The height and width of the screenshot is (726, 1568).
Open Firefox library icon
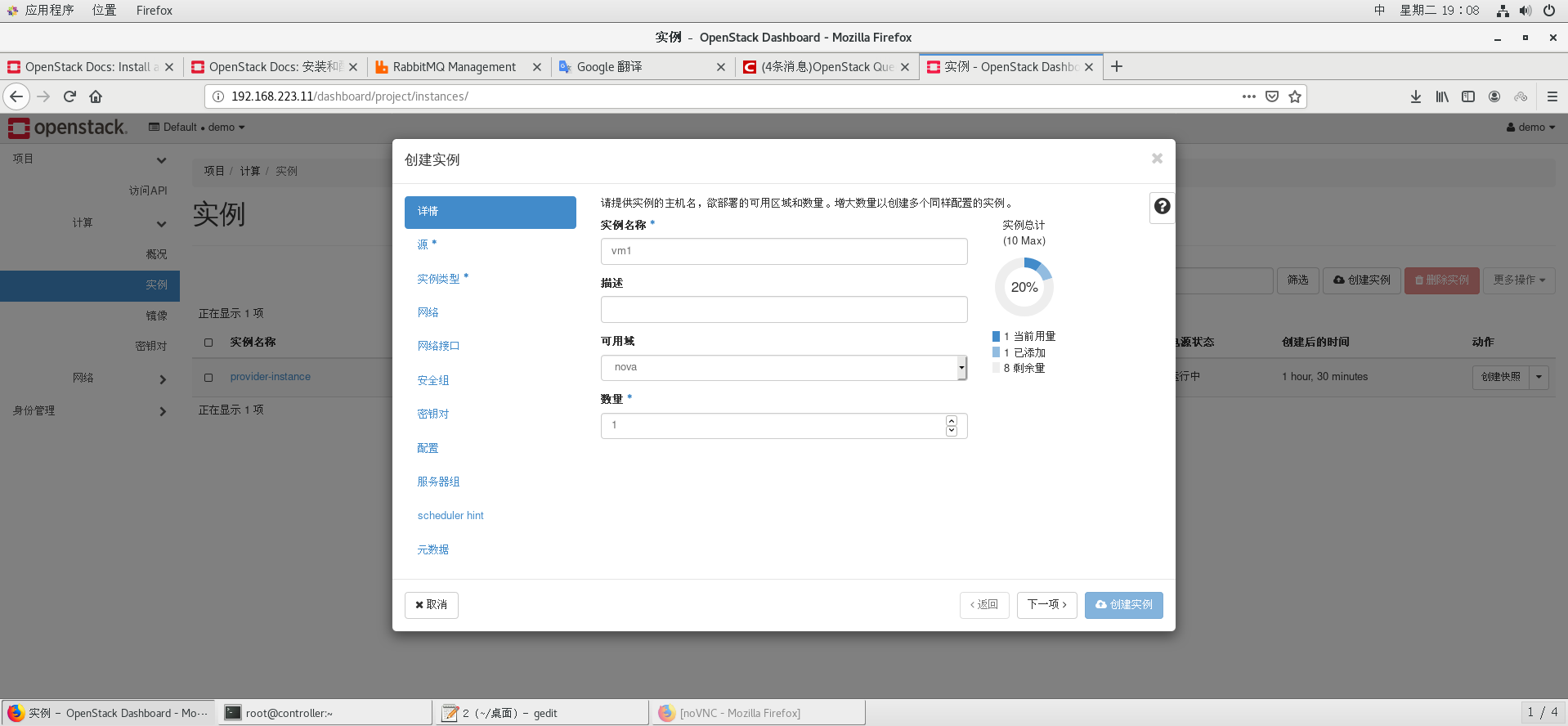click(1442, 96)
